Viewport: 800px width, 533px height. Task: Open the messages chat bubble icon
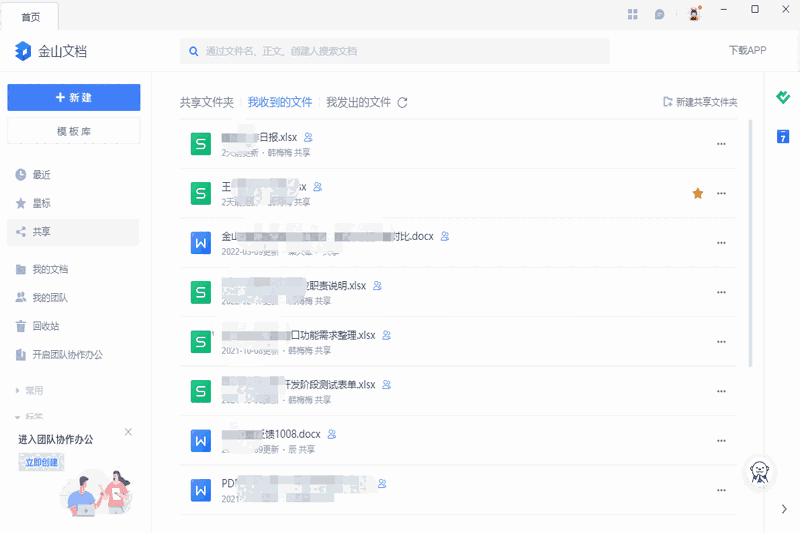pyautogui.click(x=660, y=14)
